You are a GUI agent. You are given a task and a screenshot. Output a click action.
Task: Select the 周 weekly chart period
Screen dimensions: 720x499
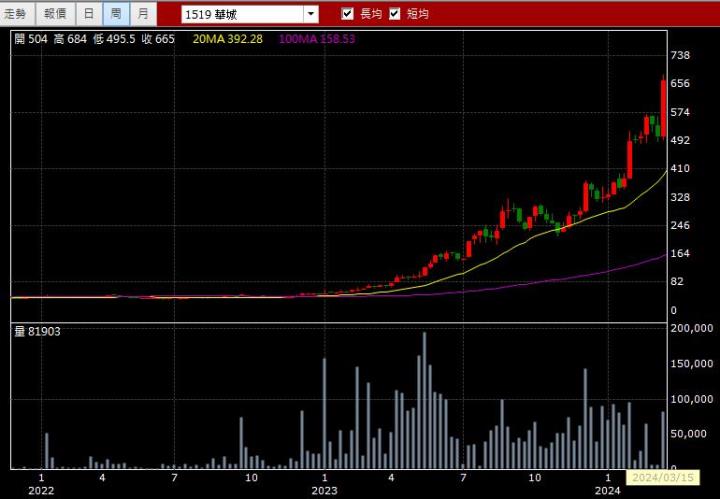pos(116,14)
